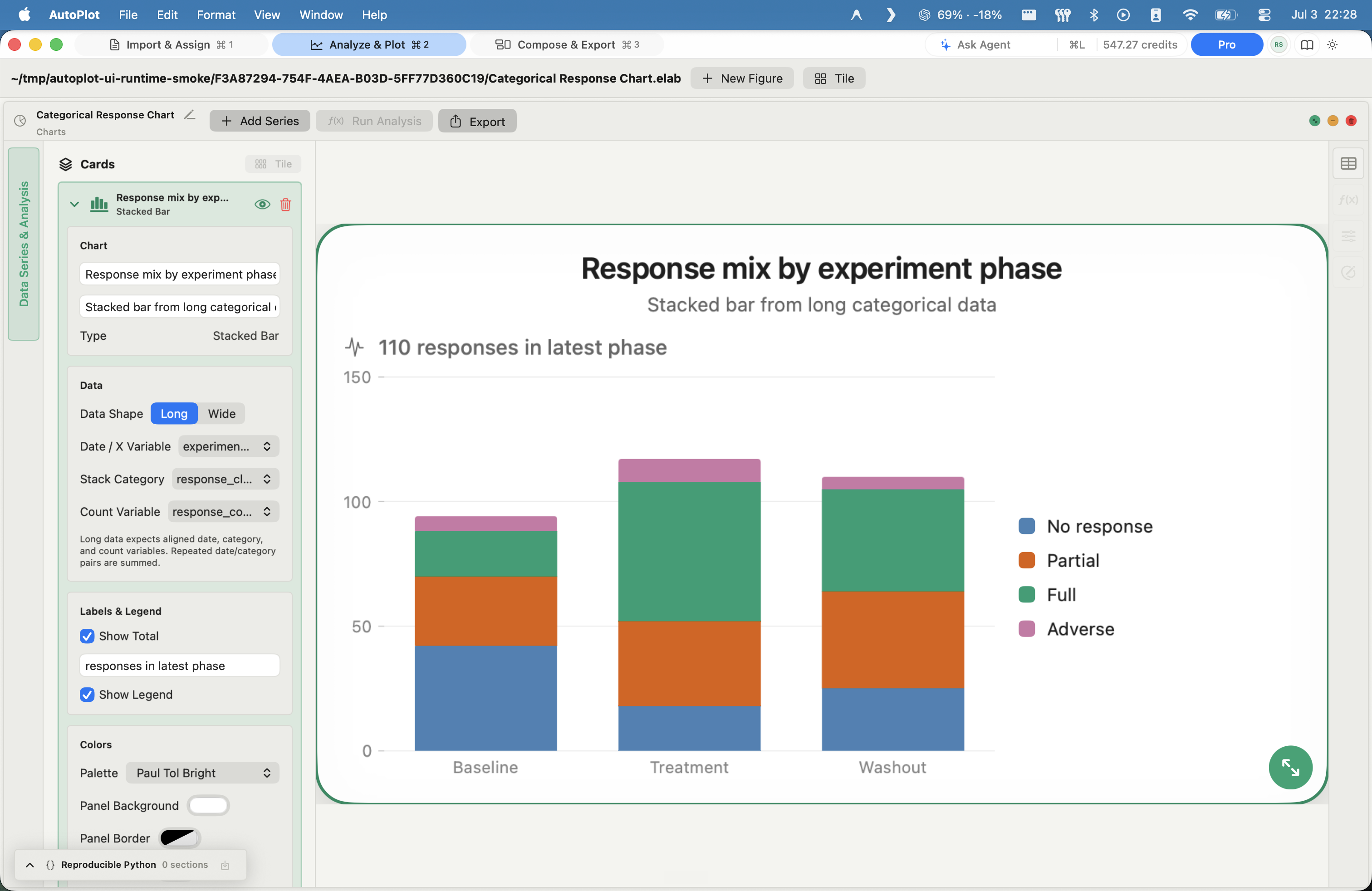Image resolution: width=1372 pixels, height=891 pixels.
Task: Click the stacked bar chart card icon
Action: point(99,205)
